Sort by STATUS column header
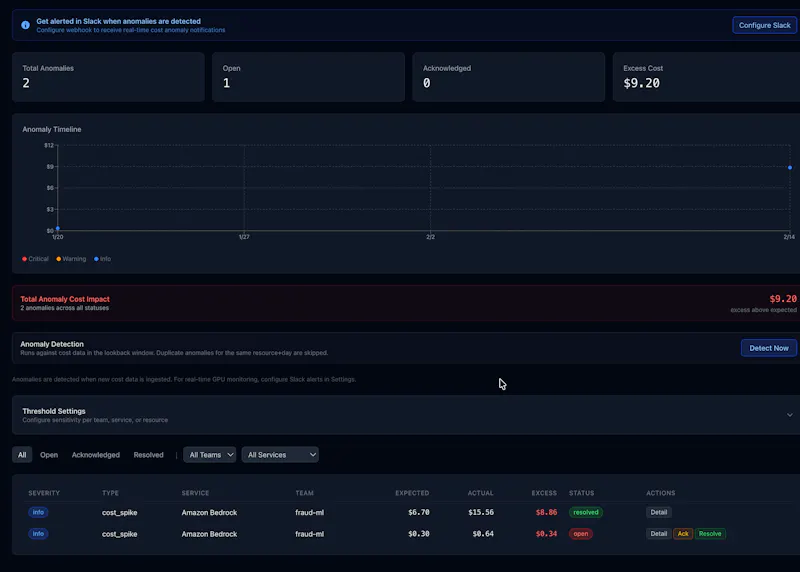800x572 pixels. coord(582,493)
